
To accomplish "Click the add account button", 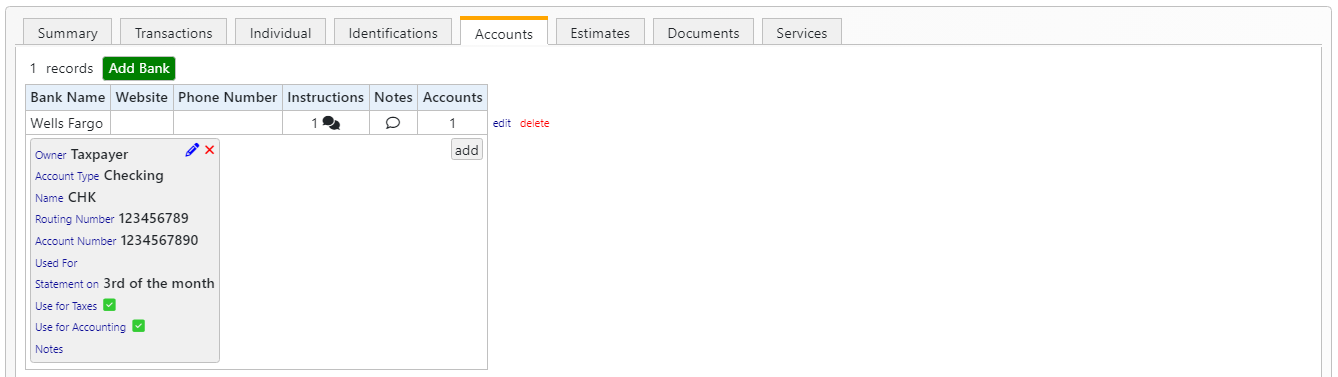I will (466, 150).
